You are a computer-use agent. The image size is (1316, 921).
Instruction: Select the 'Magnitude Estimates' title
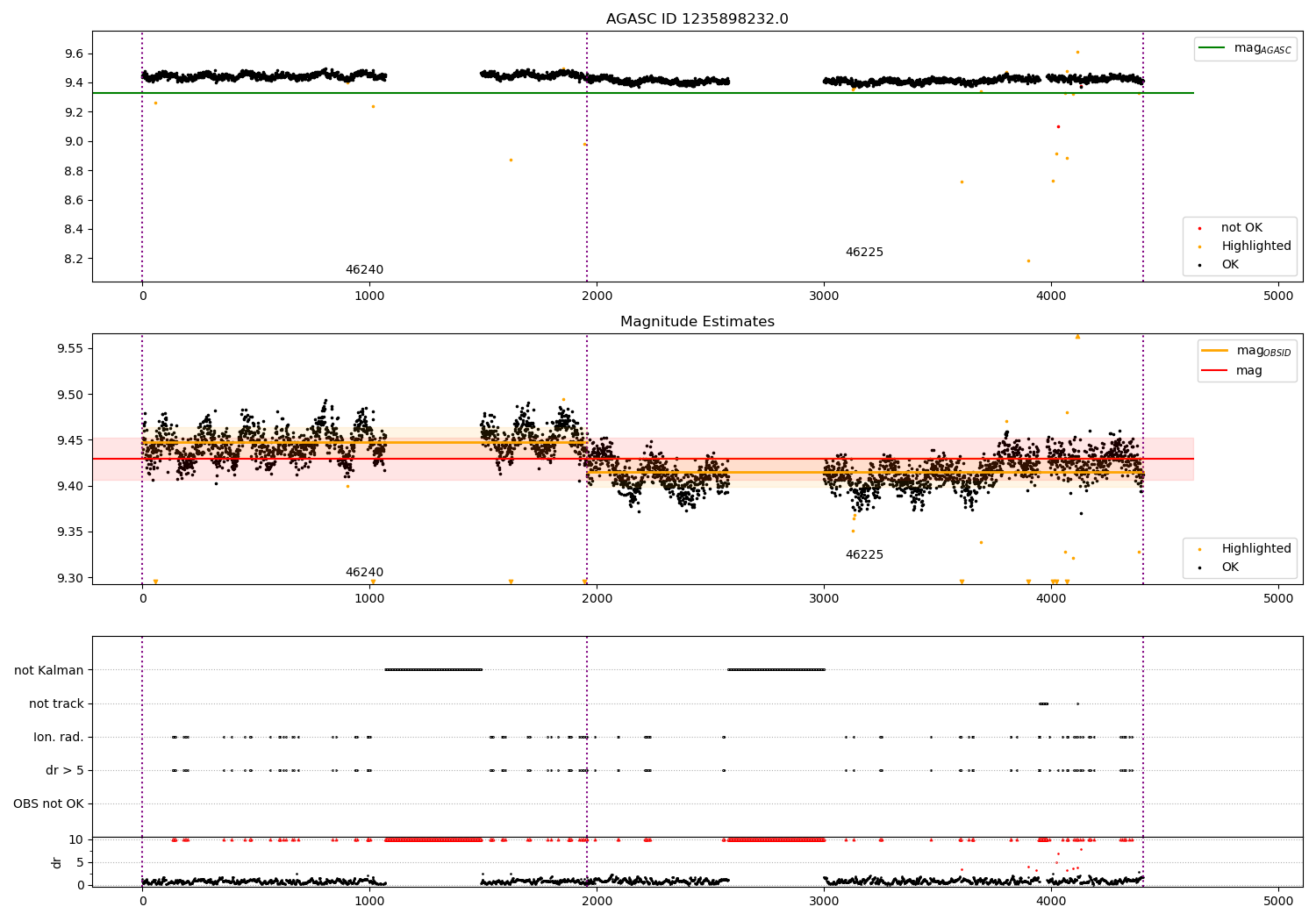(697, 322)
